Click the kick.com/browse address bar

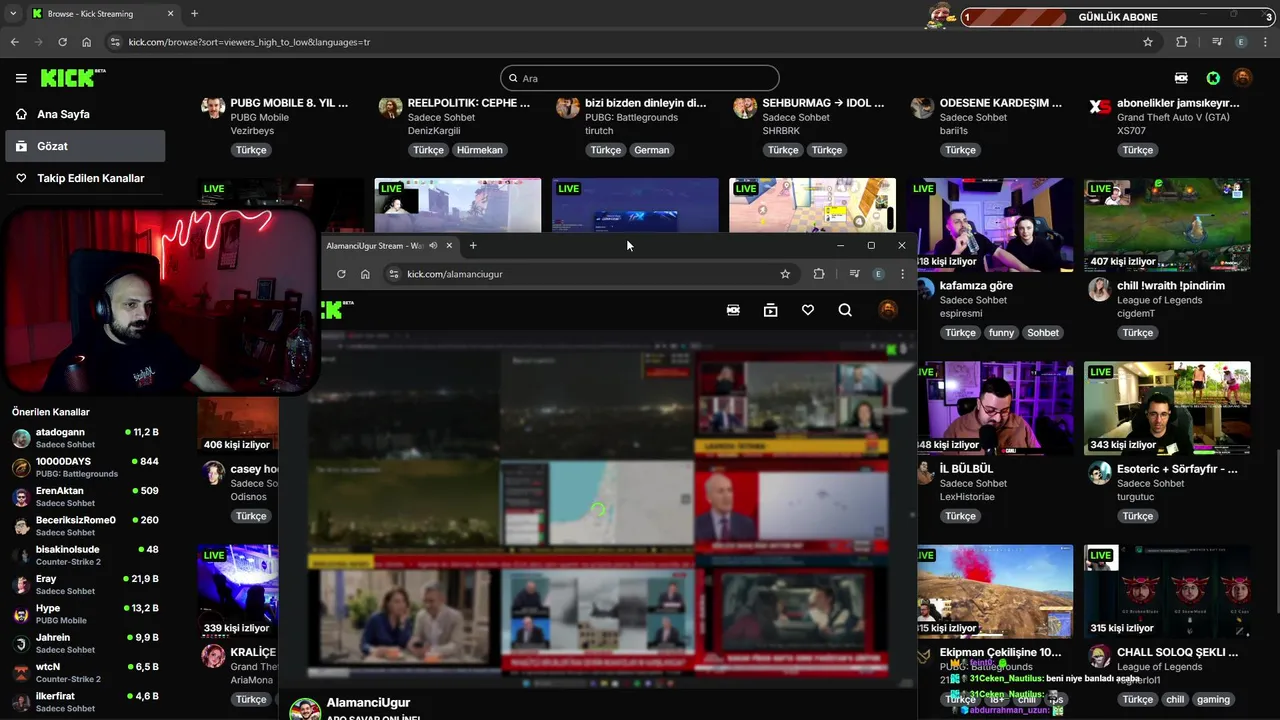pyautogui.click(x=633, y=42)
